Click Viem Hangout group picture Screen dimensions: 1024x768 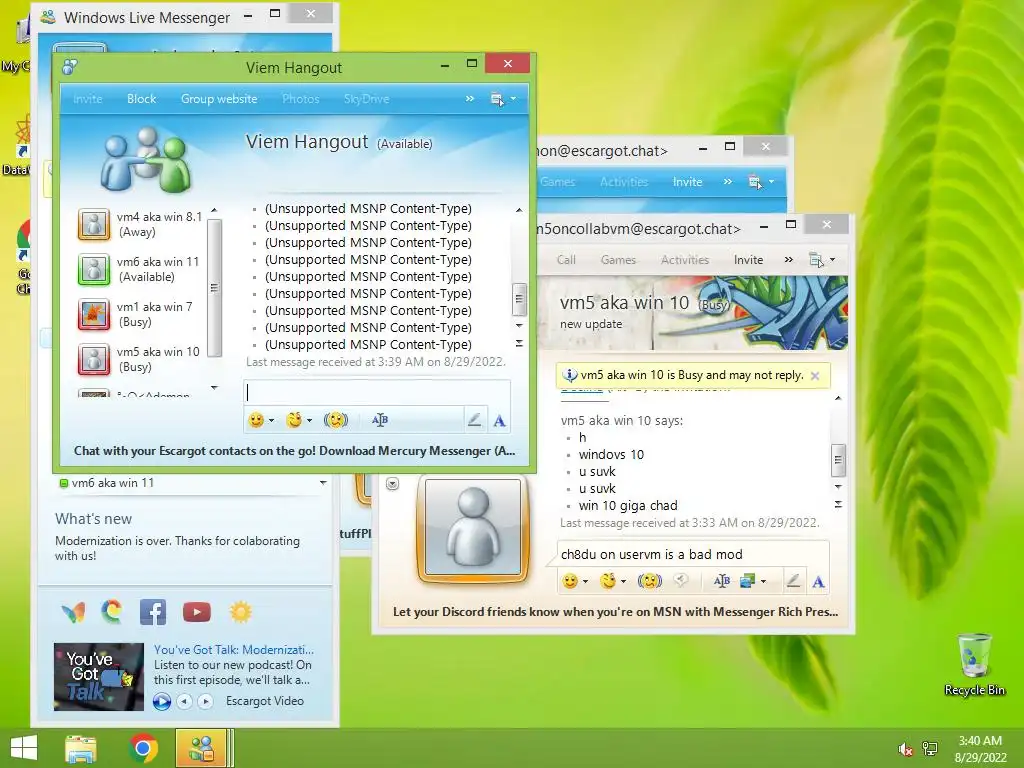tap(146, 160)
